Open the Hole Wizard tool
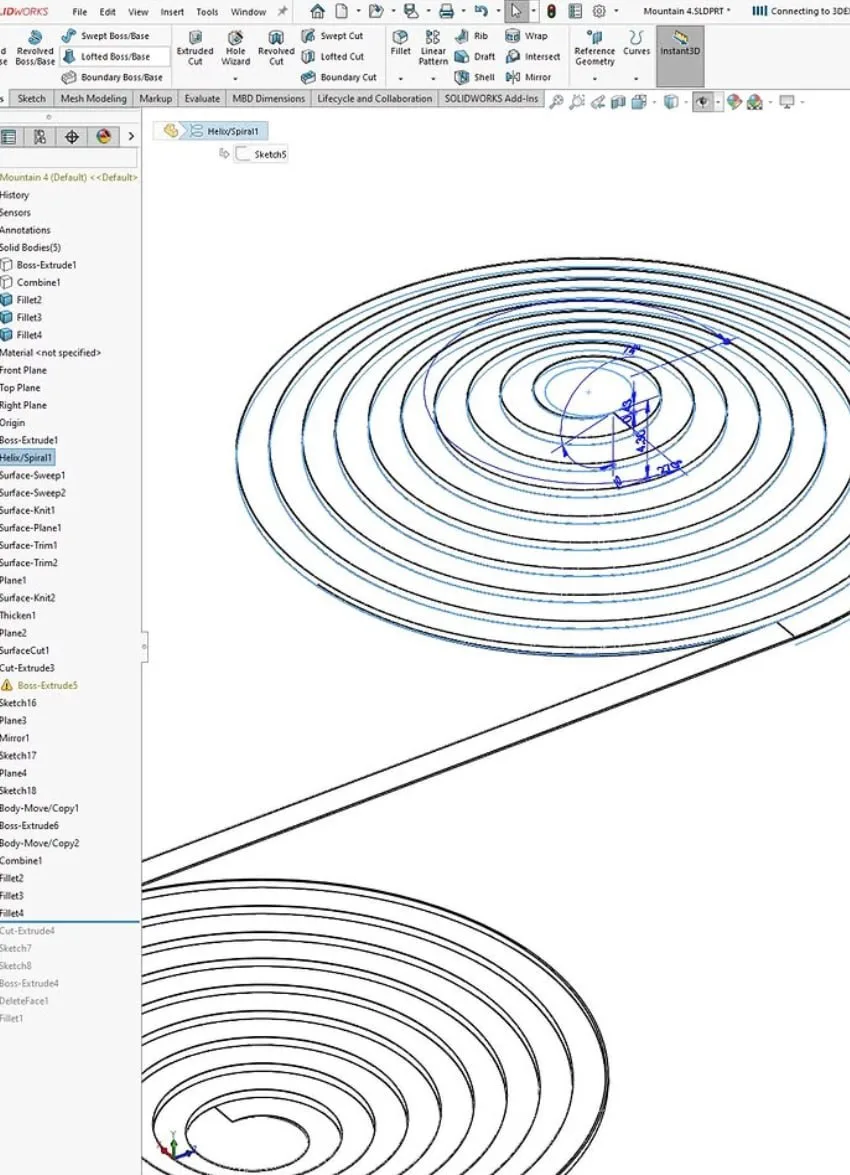850x1175 pixels. (x=235, y=49)
